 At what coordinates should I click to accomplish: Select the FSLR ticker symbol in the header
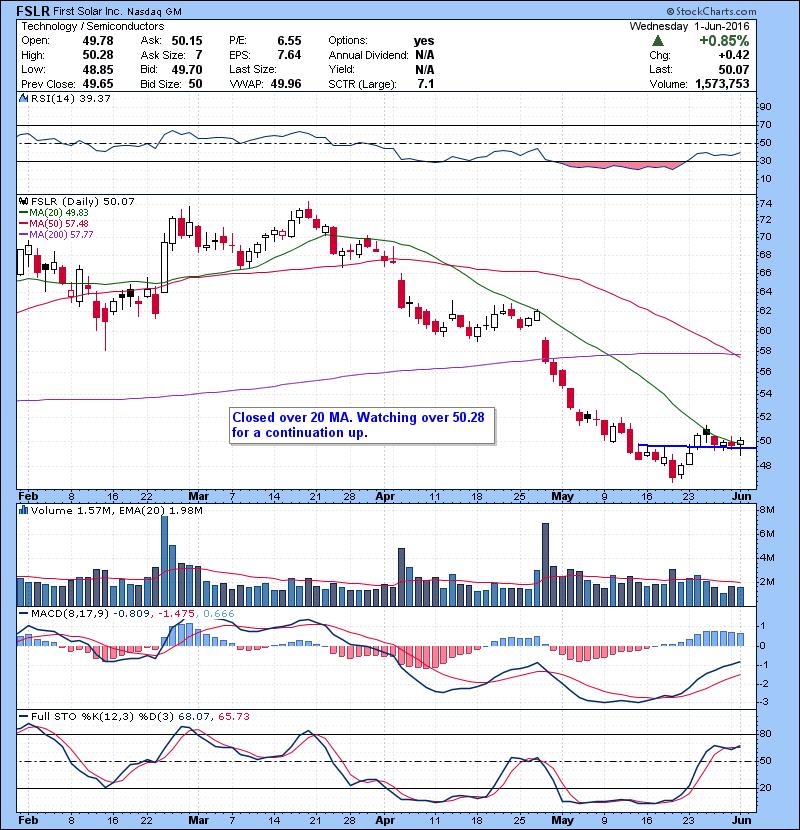33,11
